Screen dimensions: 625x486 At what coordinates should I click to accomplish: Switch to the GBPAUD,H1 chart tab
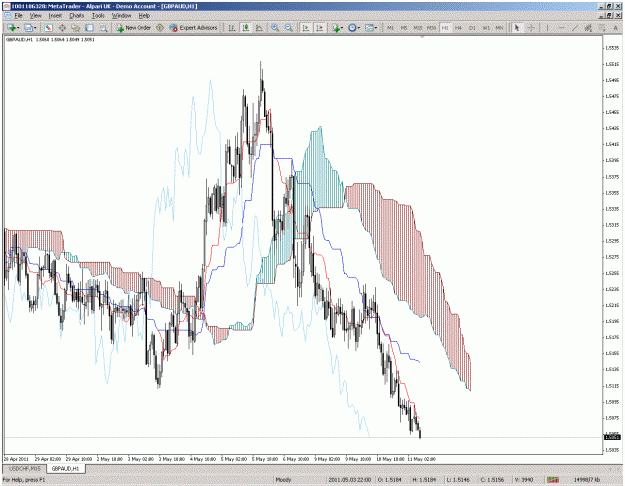click(66, 468)
